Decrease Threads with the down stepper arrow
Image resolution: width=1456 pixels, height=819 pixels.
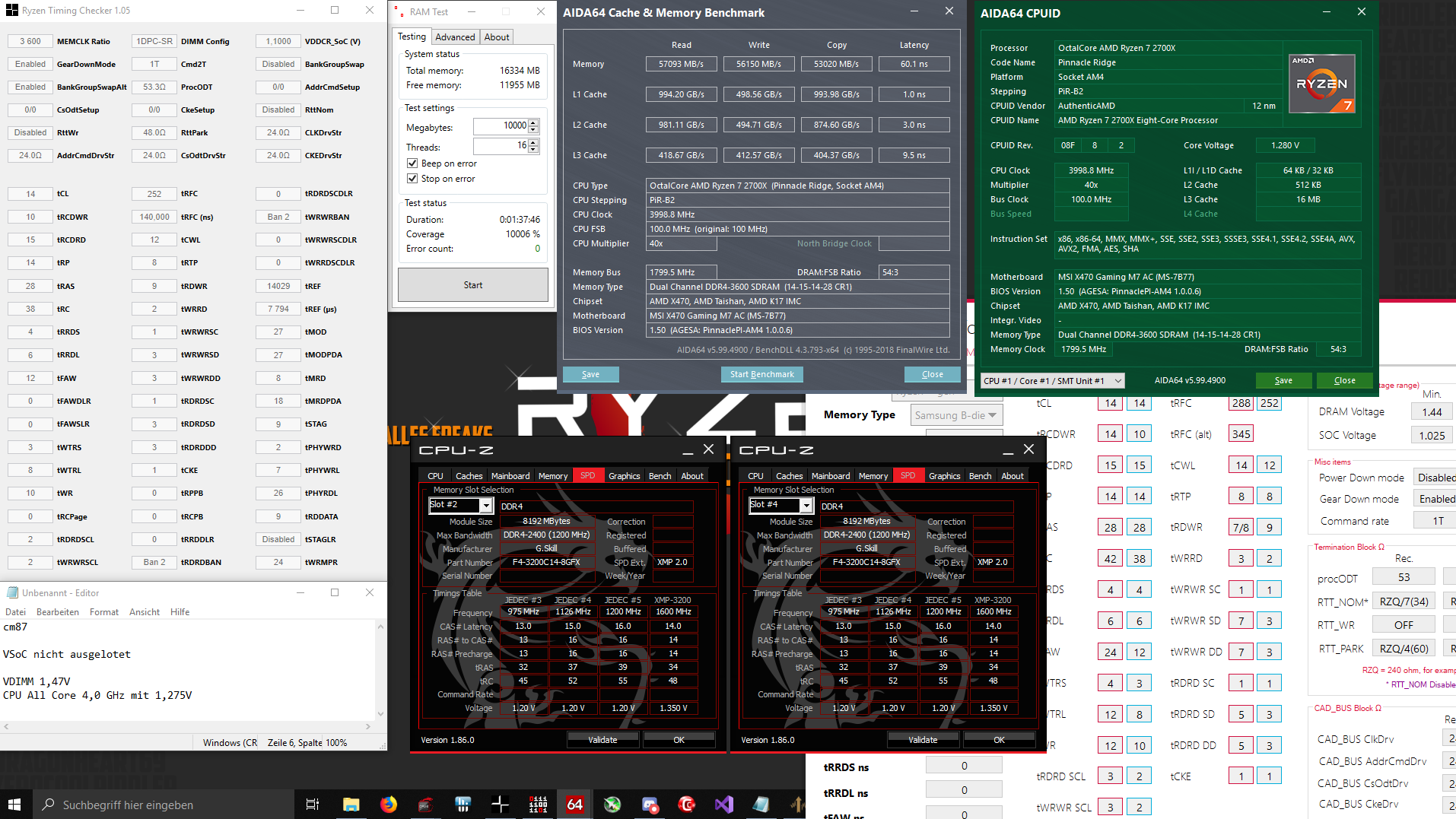533,149
